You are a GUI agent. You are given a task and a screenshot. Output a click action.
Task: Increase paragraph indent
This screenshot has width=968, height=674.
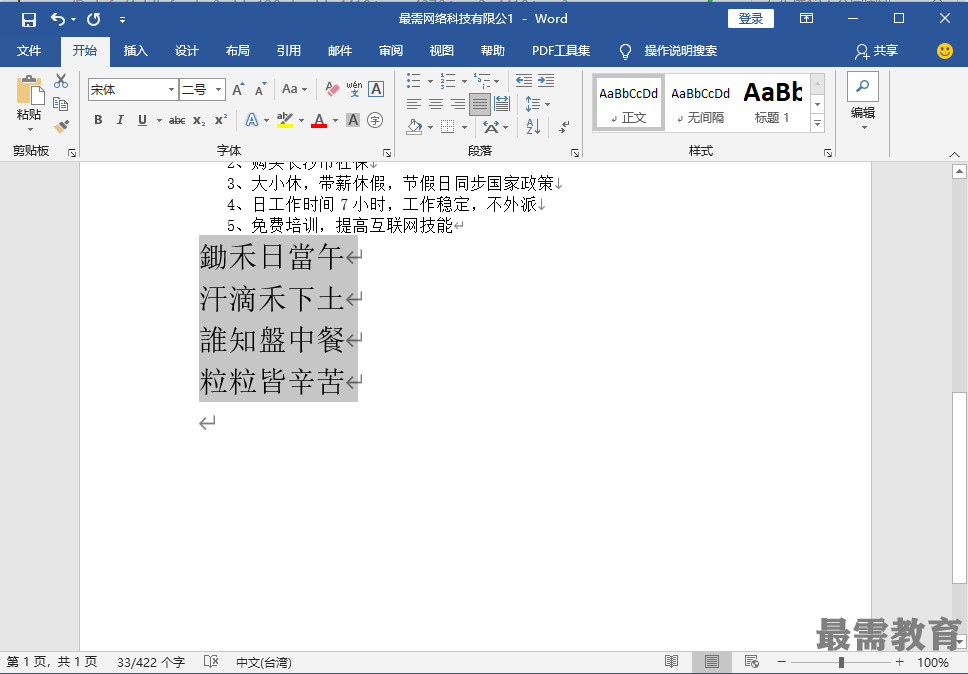pyautogui.click(x=546, y=80)
